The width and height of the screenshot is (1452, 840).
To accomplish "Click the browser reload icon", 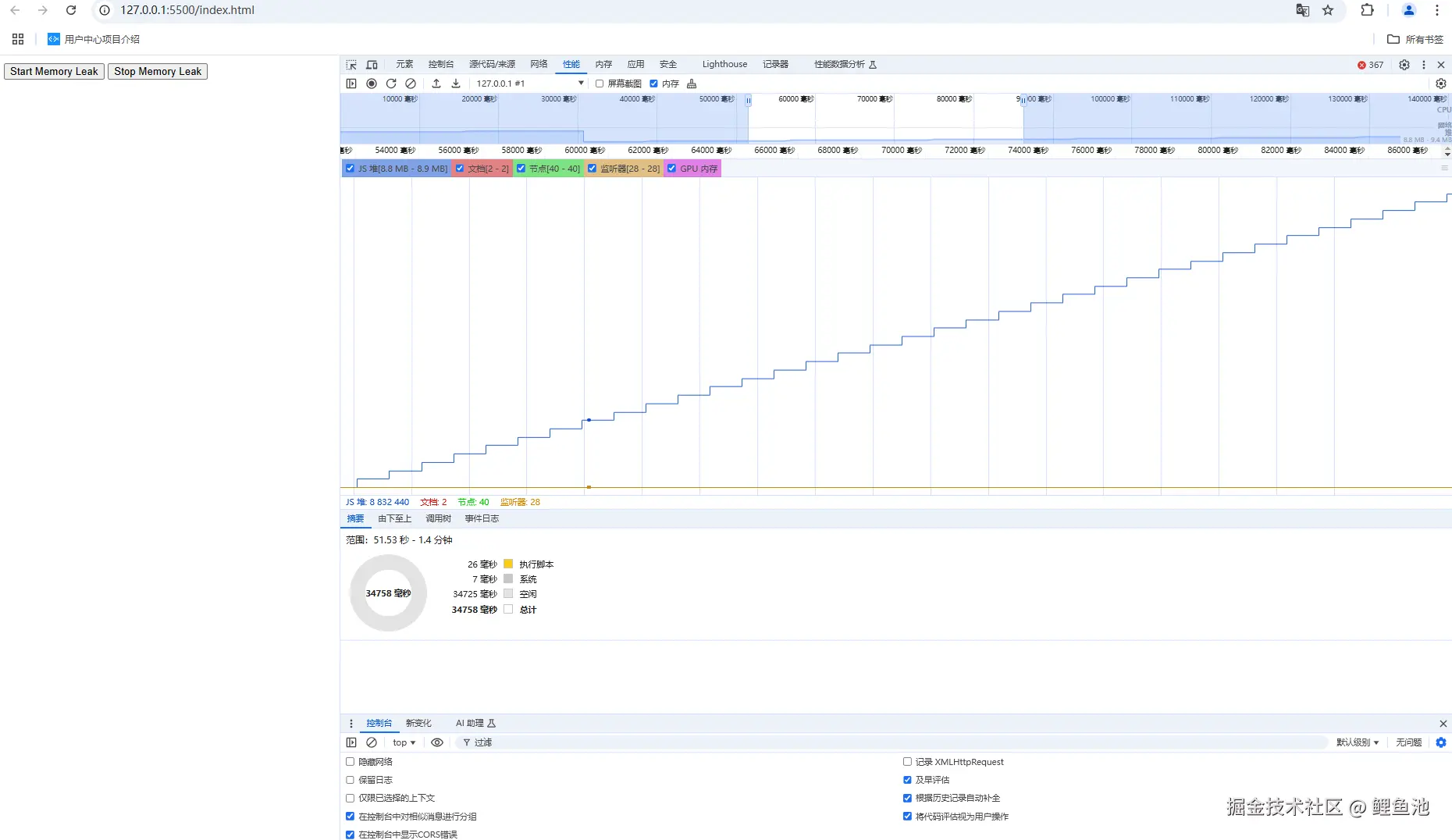I will [x=71, y=10].
